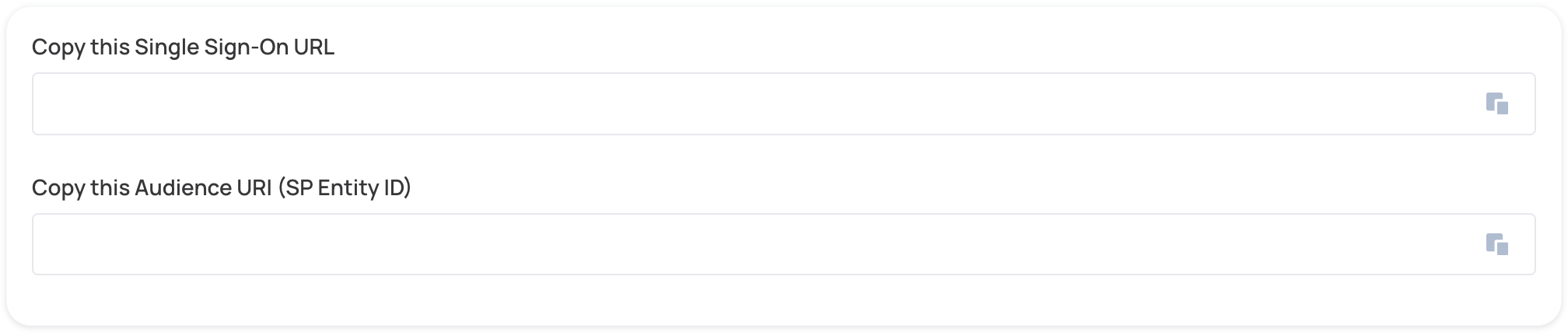
Task: Click the copy icon for Audience URI
Action: pyautogui.click(x=1497, y=244)
